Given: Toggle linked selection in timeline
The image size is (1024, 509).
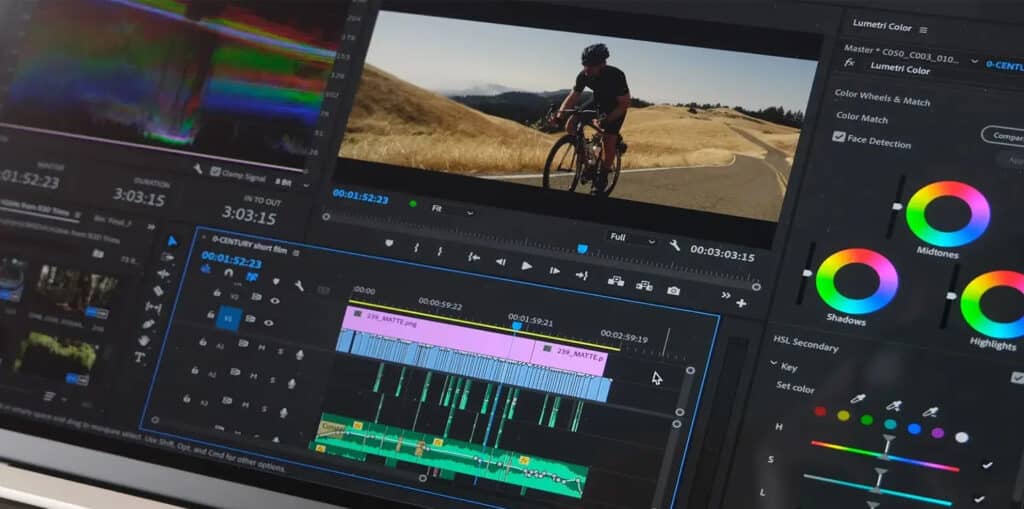Looking at the screenshot, I should [x=251, y=276].
